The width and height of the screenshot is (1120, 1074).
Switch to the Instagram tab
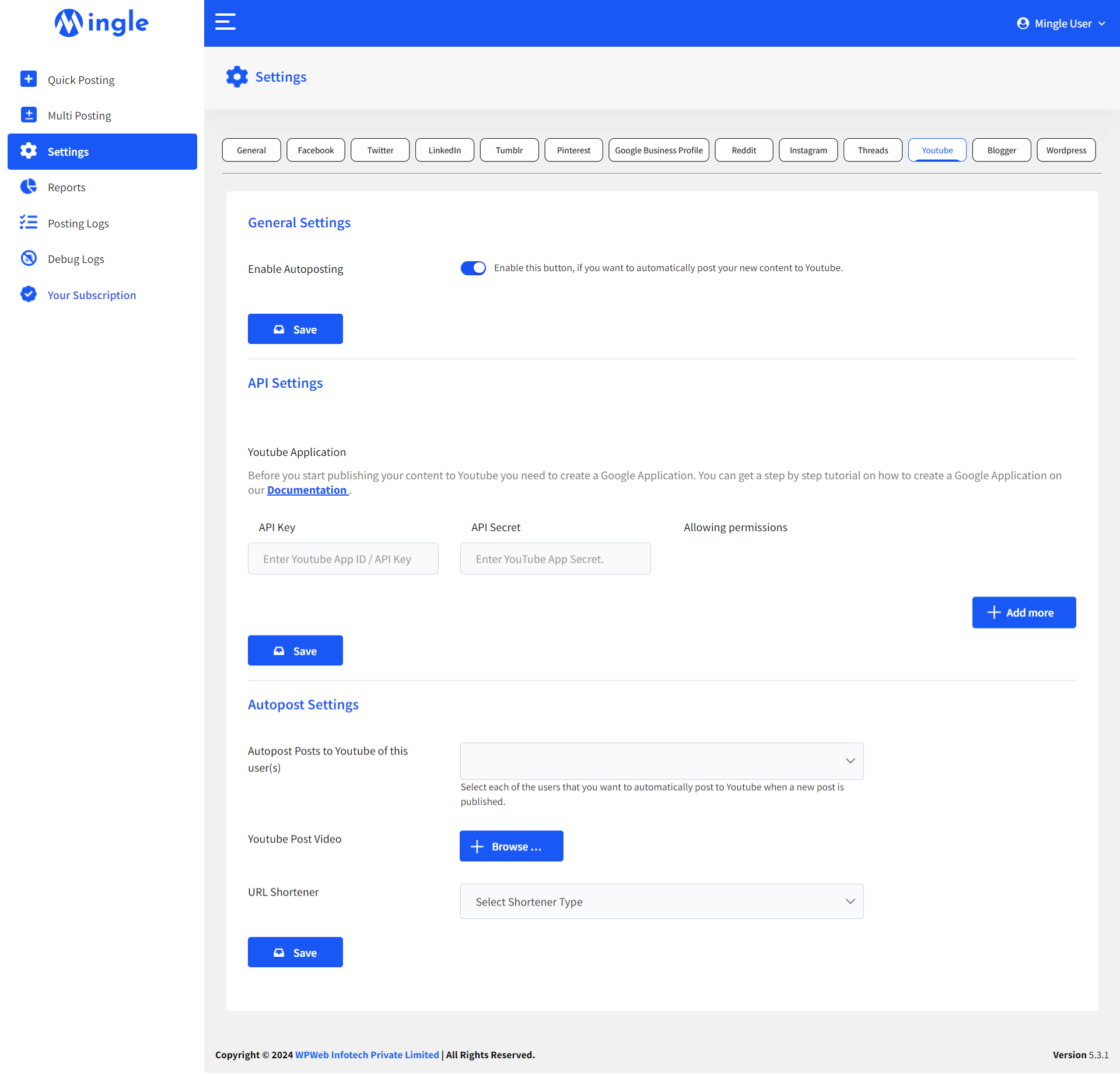pyautogui.click(x=808, y=150)
